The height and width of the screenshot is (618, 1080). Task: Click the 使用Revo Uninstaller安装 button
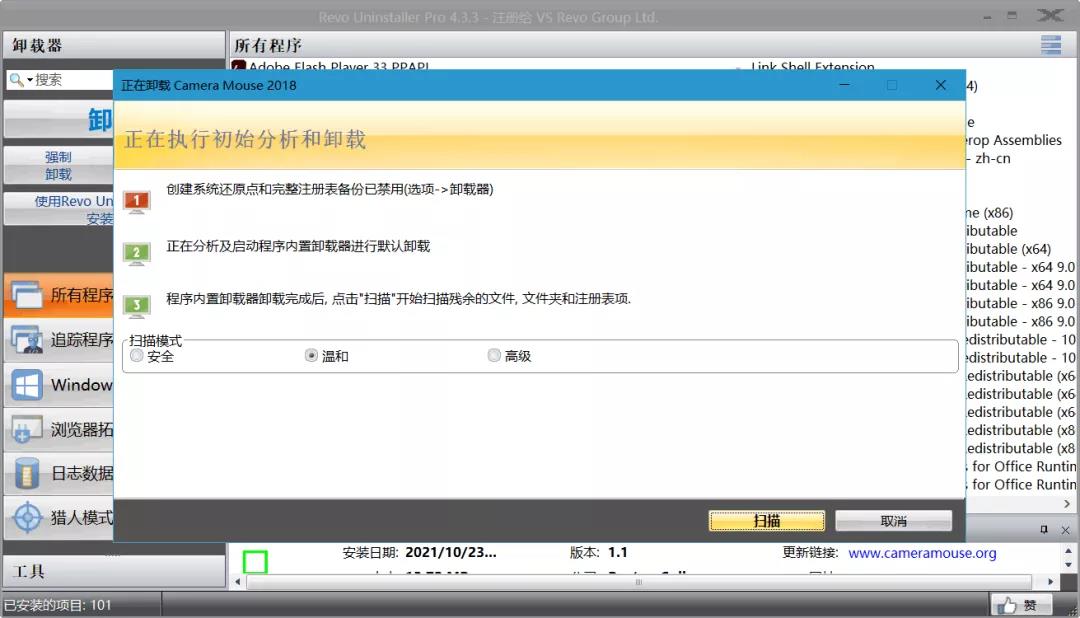59,209
